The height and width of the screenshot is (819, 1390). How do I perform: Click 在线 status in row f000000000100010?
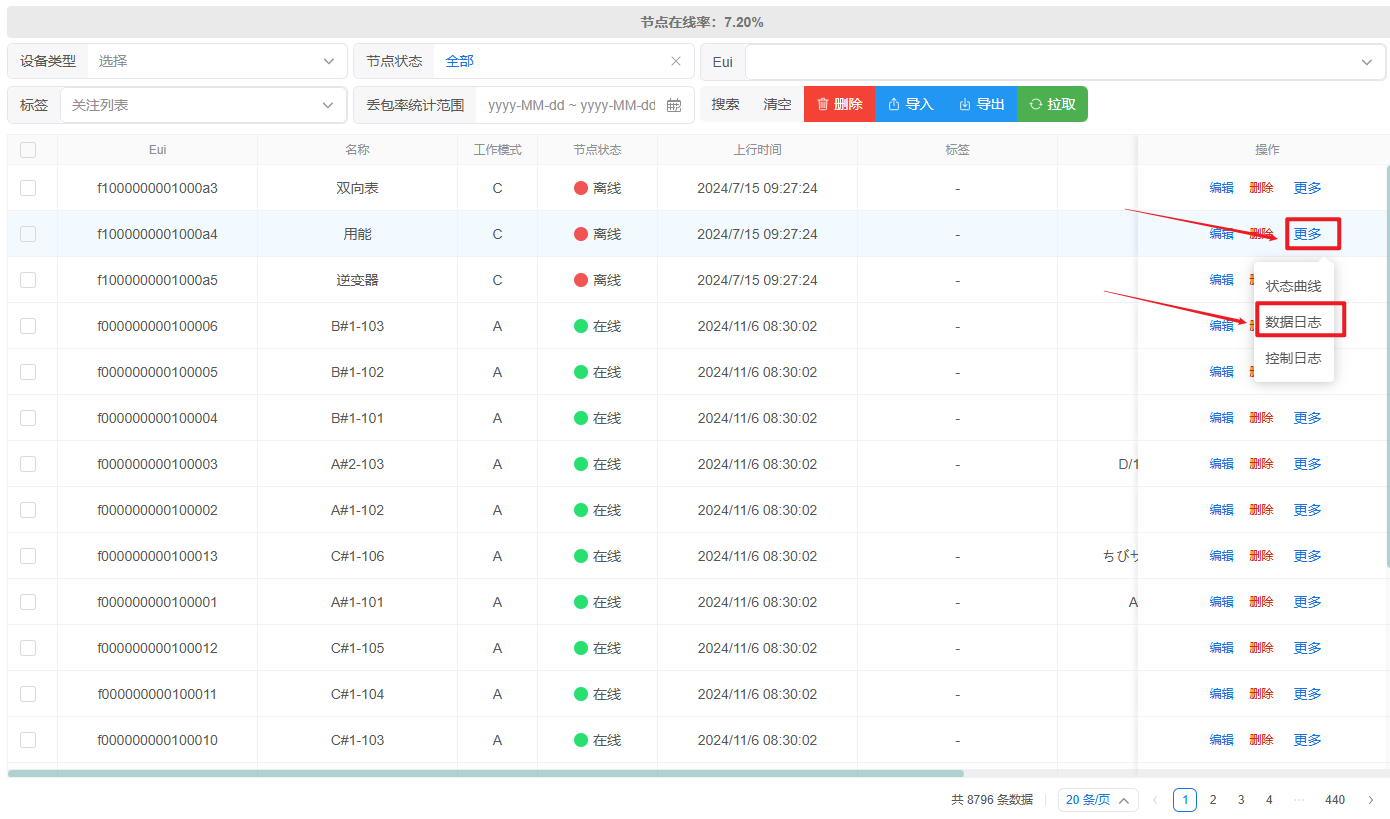tap(597, 740)
